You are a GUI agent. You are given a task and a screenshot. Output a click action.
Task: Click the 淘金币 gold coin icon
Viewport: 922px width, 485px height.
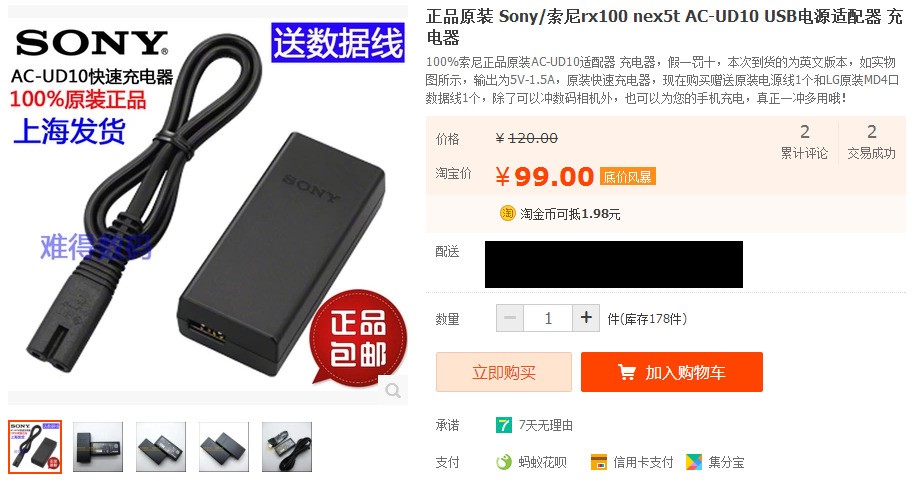point(507,213)
